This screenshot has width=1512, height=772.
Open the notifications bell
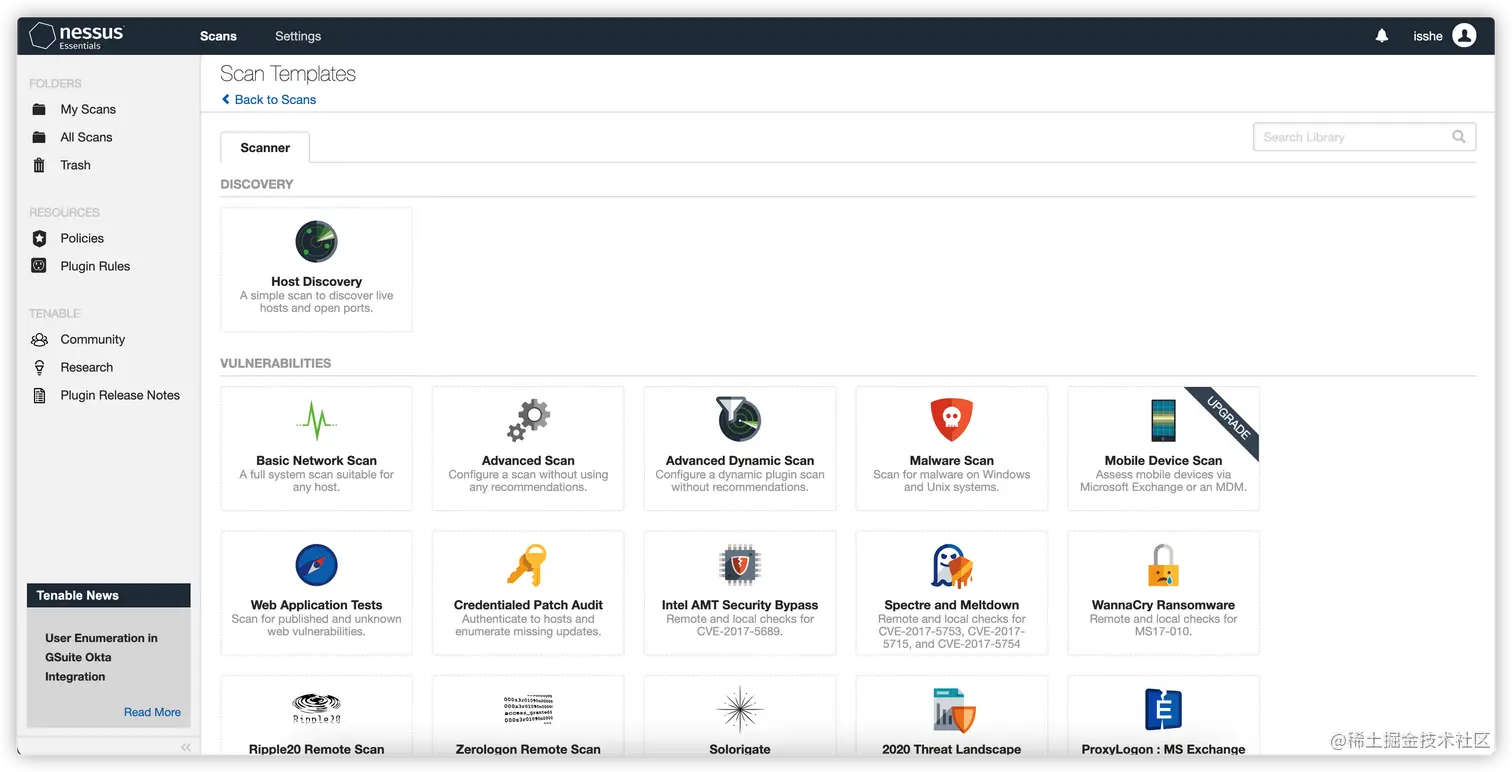(x=1382, y=36)
